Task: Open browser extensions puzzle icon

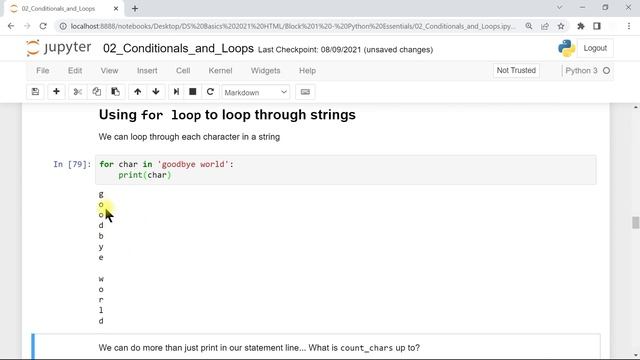Action: pos(581,26)
